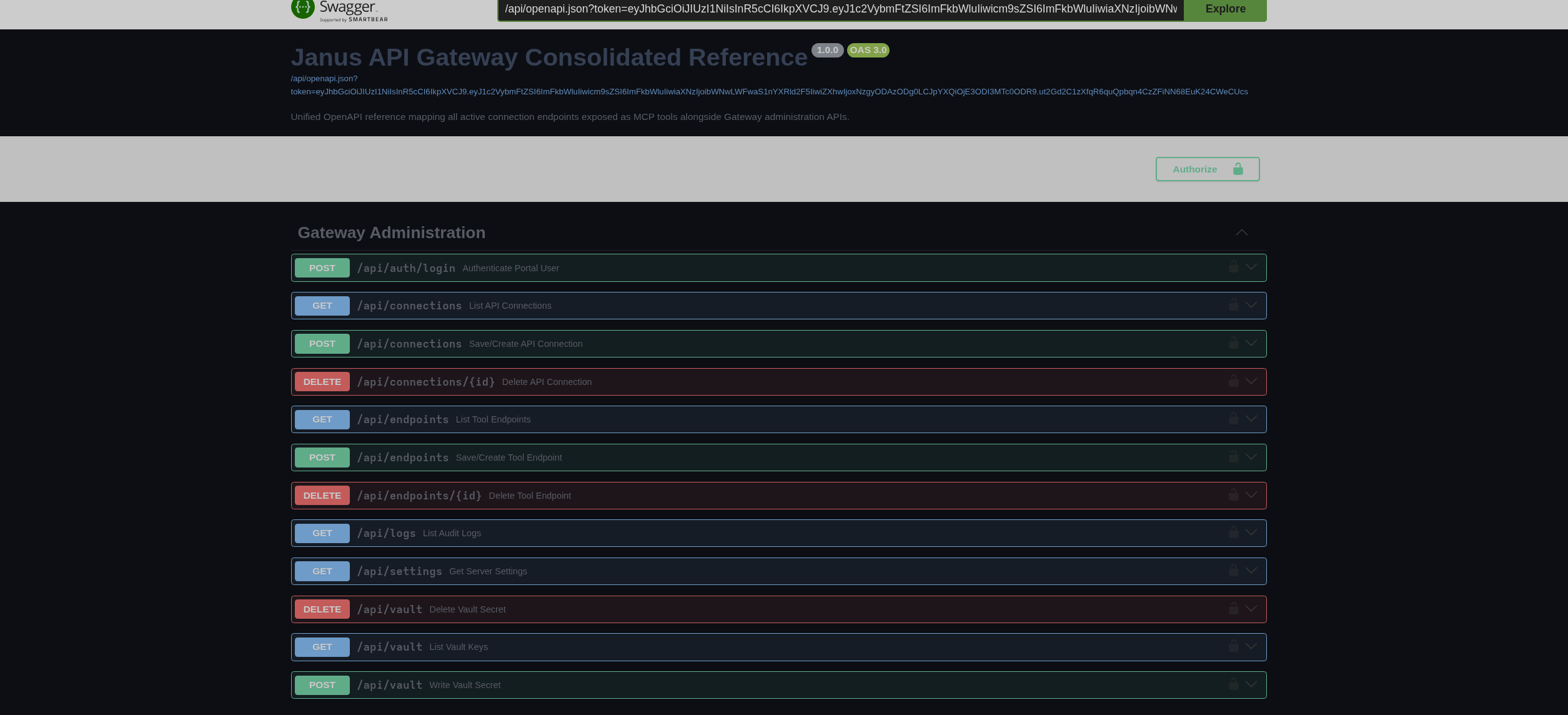This screenshot has width=1568, height=715.
Task: Expand POST /api/connections chevron
Action: coord(1251,343)
